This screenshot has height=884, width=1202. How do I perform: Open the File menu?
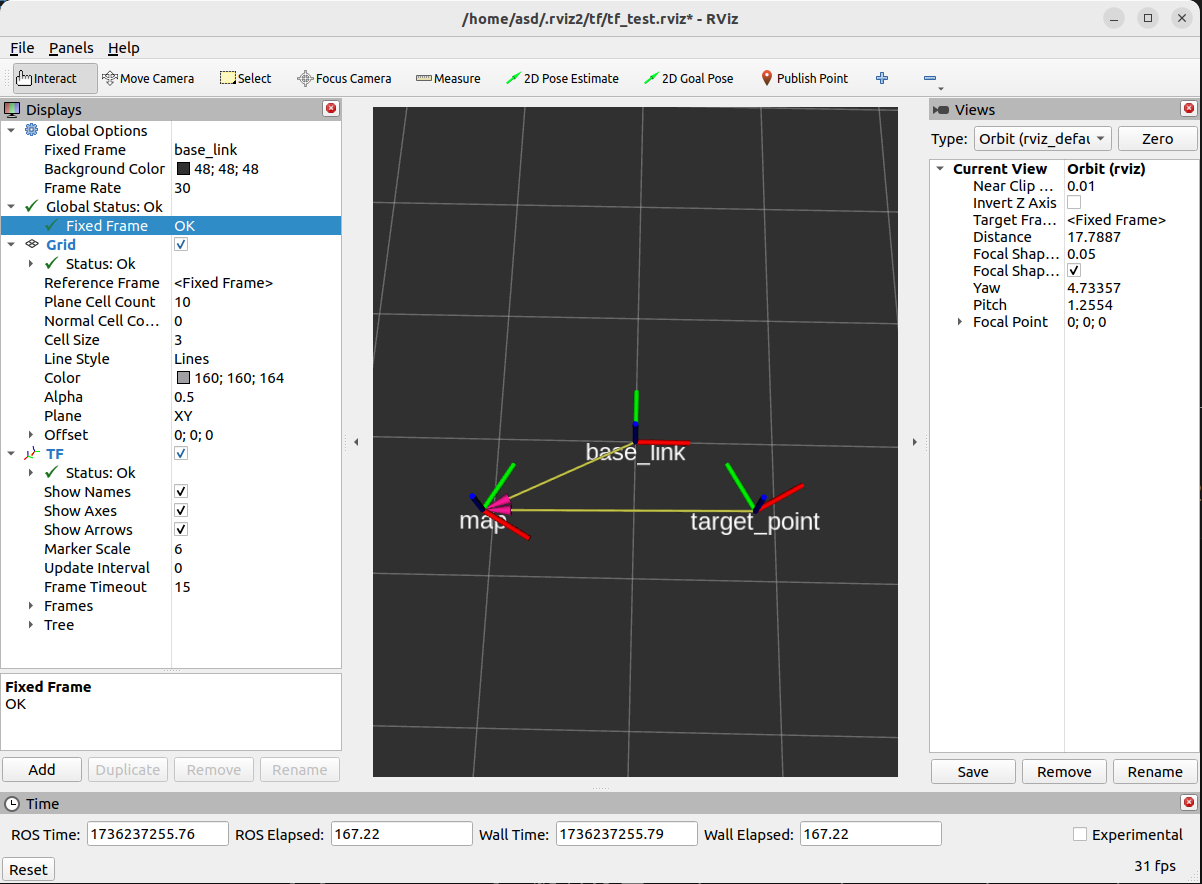pyautogui.click(x=22, y=47)
